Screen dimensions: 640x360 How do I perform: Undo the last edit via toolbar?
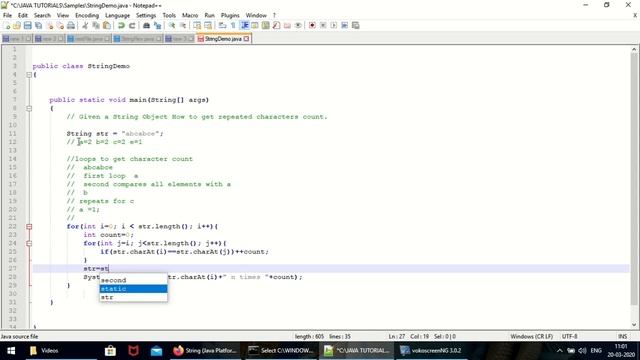tap(121, 25)
